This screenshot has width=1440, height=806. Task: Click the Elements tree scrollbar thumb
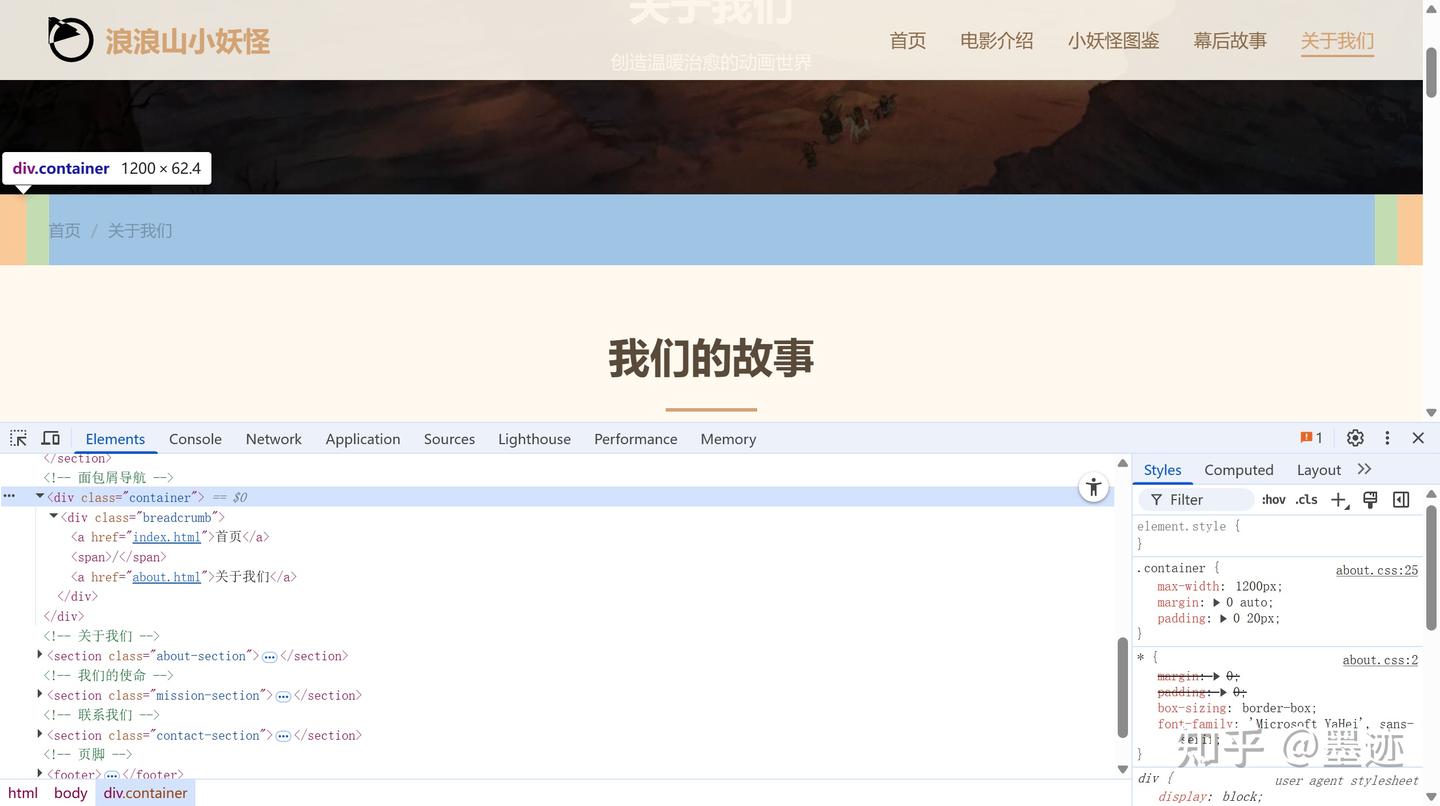click(x=1122, y=686)
